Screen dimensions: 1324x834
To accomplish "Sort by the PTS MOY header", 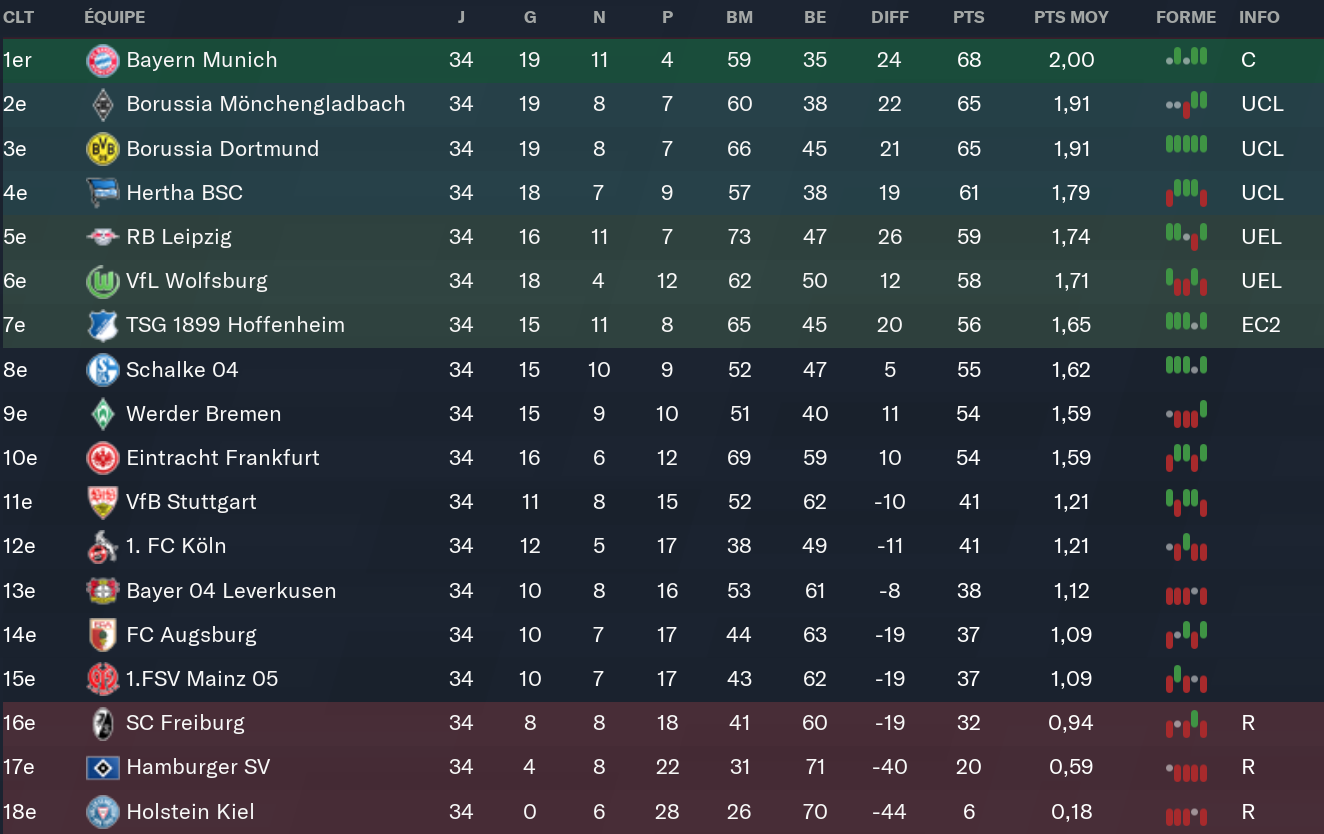I will click(1071, 17).
